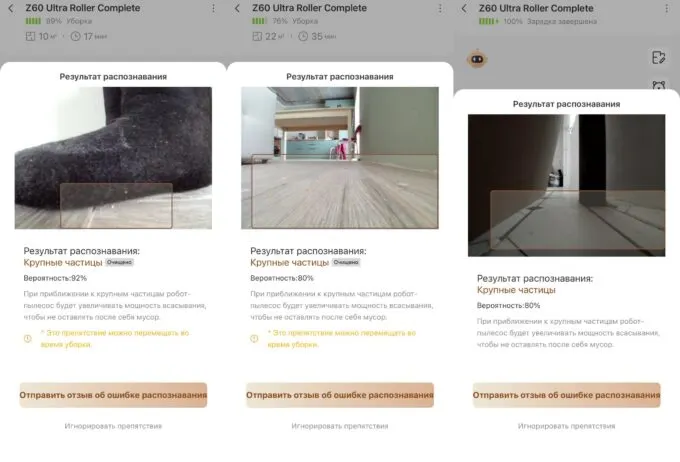The image size is (680, 462).
Task: Open the map edit icon at right
Action: 659,57
